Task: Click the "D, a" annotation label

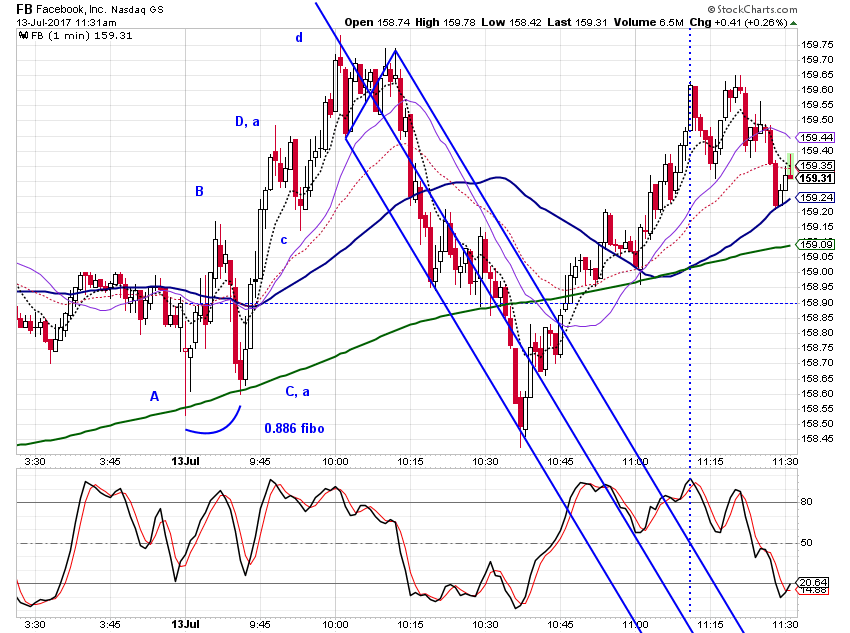Action: click(x=247, y=122)
